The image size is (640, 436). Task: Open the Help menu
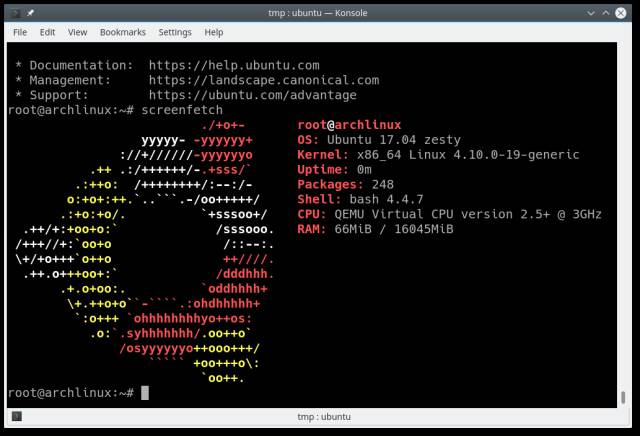214,32
